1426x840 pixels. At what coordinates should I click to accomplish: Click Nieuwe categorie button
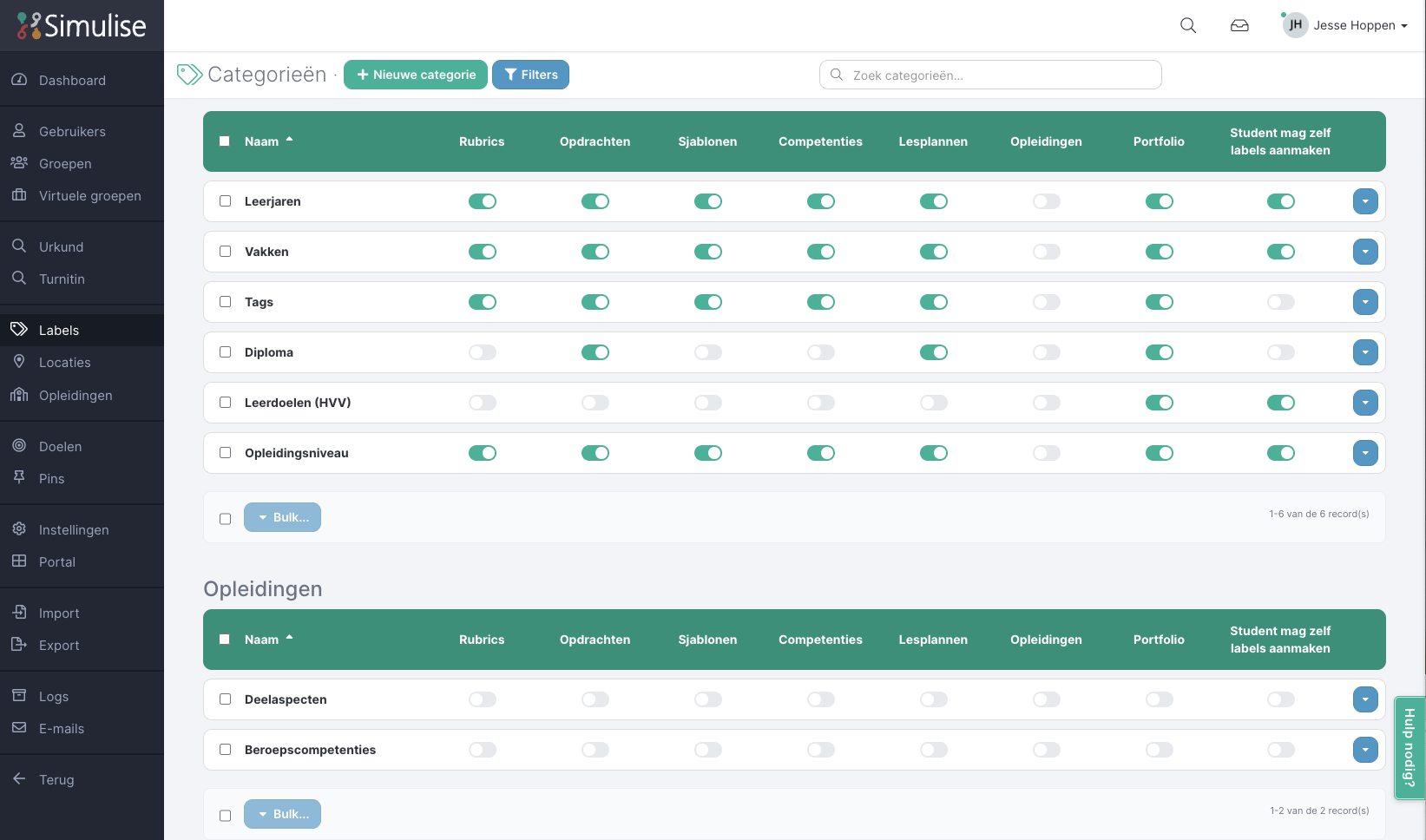click(416, 75)
